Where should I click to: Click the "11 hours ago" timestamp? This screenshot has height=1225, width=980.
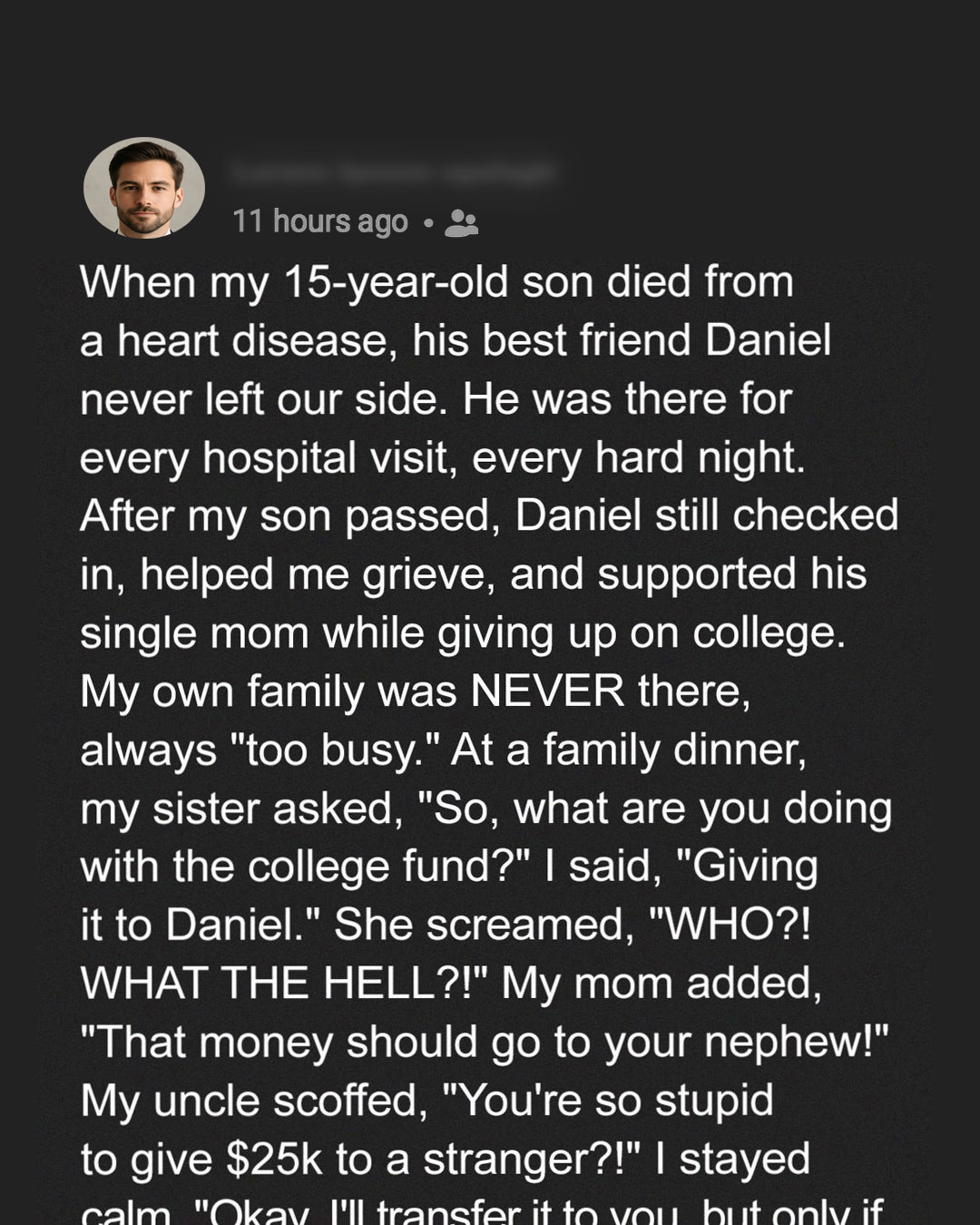click(320, 221)
